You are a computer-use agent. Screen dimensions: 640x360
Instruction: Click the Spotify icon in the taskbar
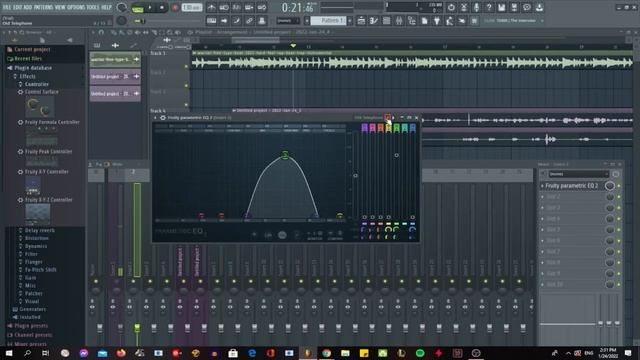[x=420, y=353]
